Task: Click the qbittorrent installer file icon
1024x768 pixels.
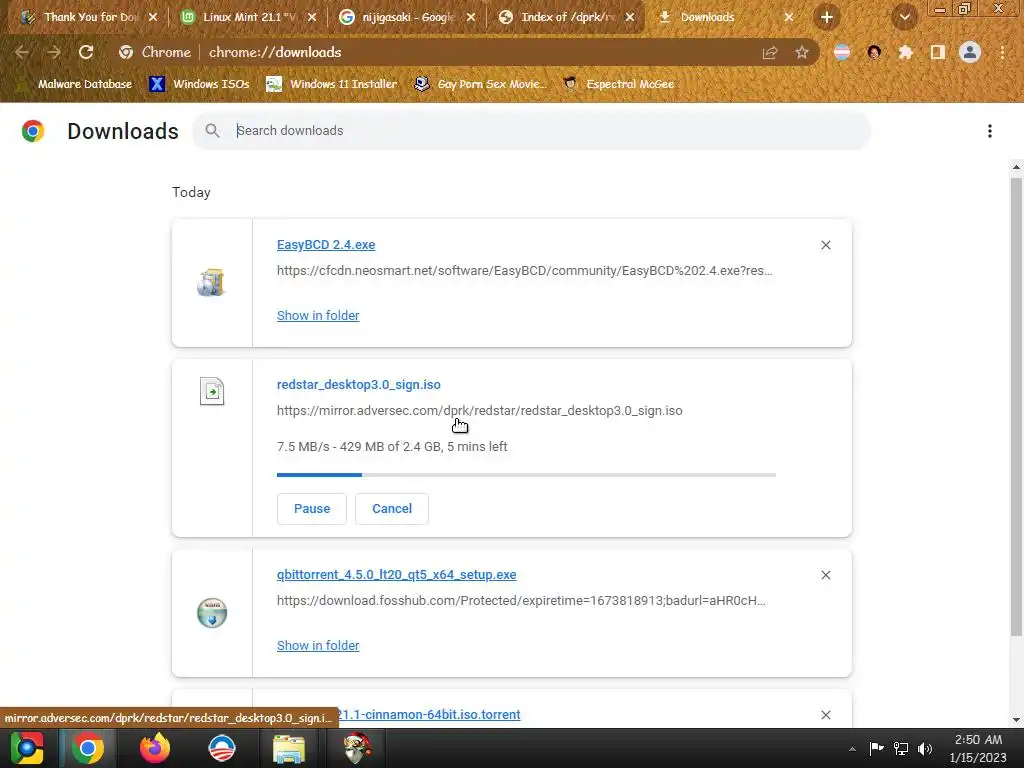Action: point(212,613)
